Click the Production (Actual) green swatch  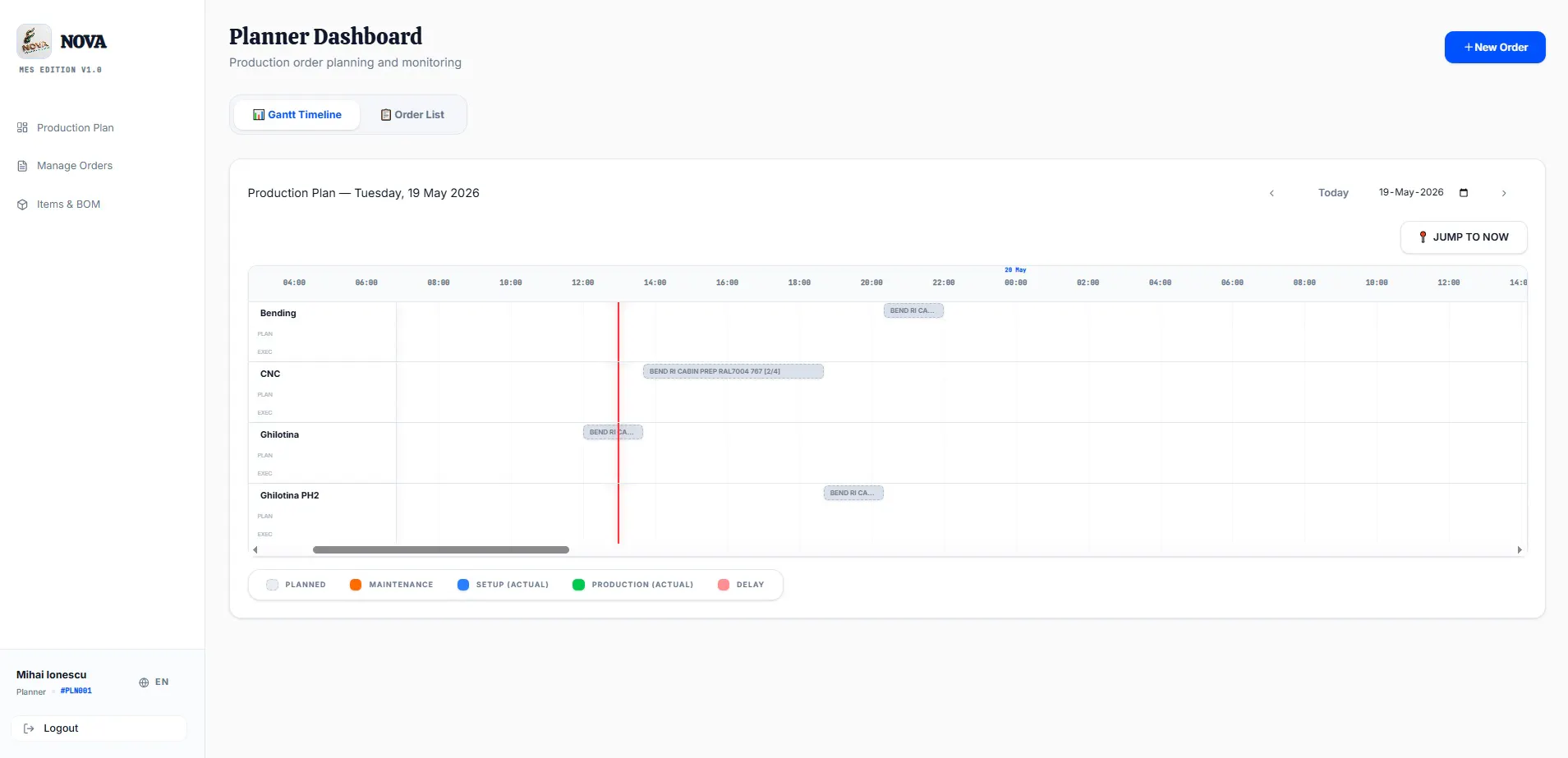point(578,585)
